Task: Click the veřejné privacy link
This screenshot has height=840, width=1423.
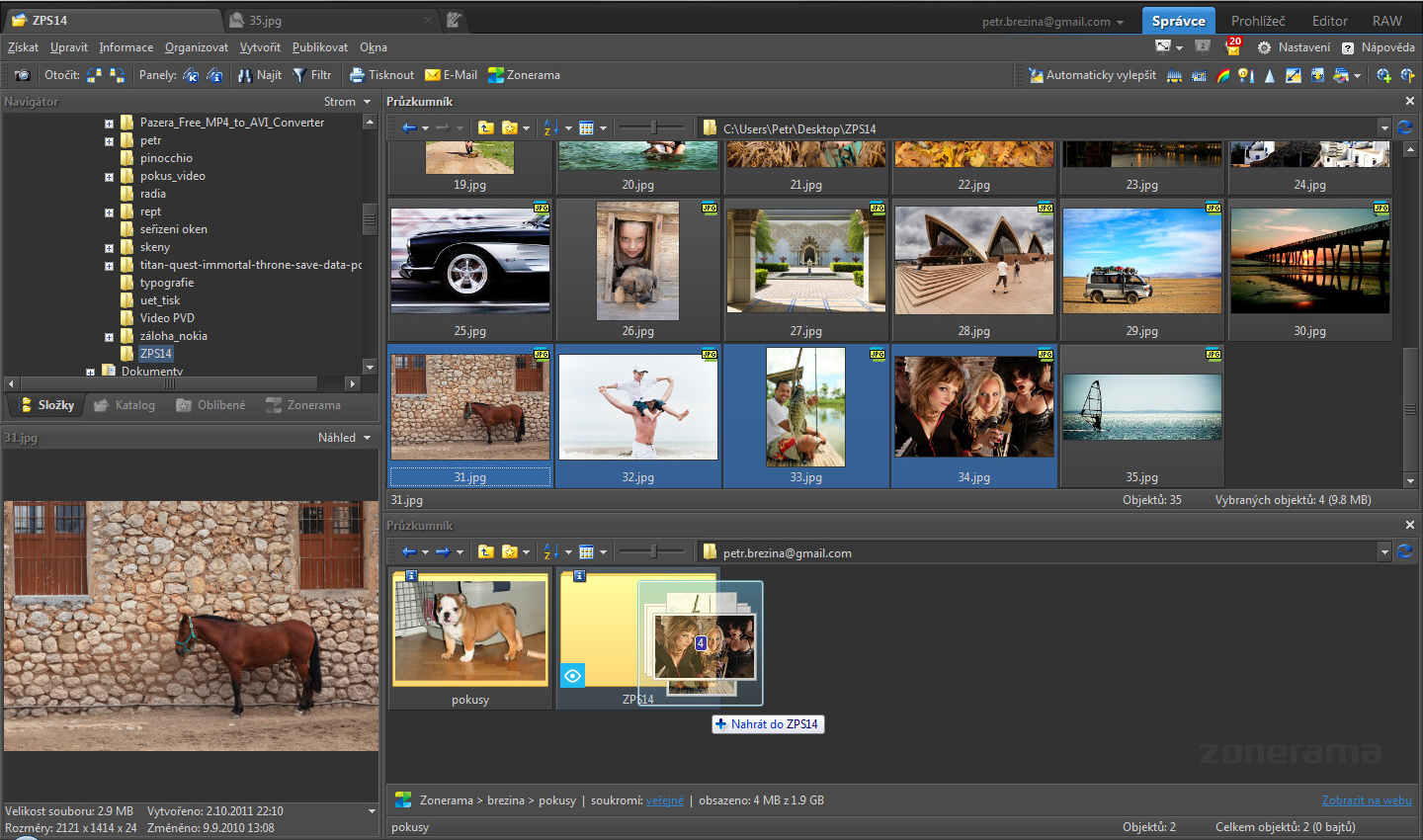Action: click(x=665, y=800)
